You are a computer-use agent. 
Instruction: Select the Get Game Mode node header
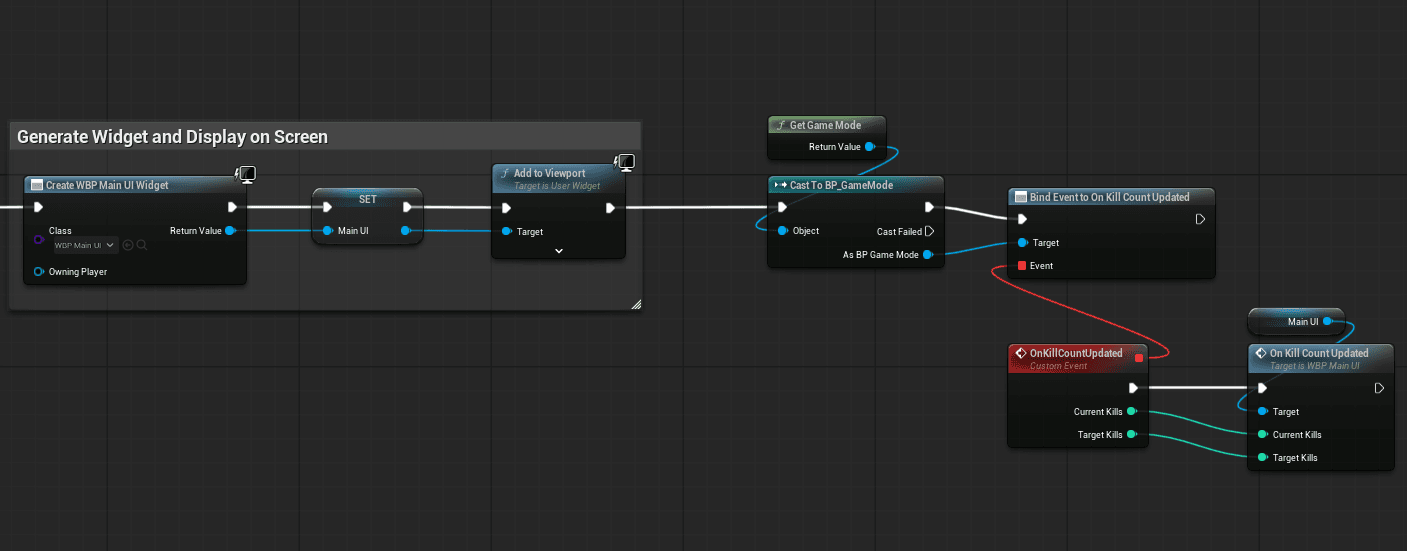[x=824, y=125]
